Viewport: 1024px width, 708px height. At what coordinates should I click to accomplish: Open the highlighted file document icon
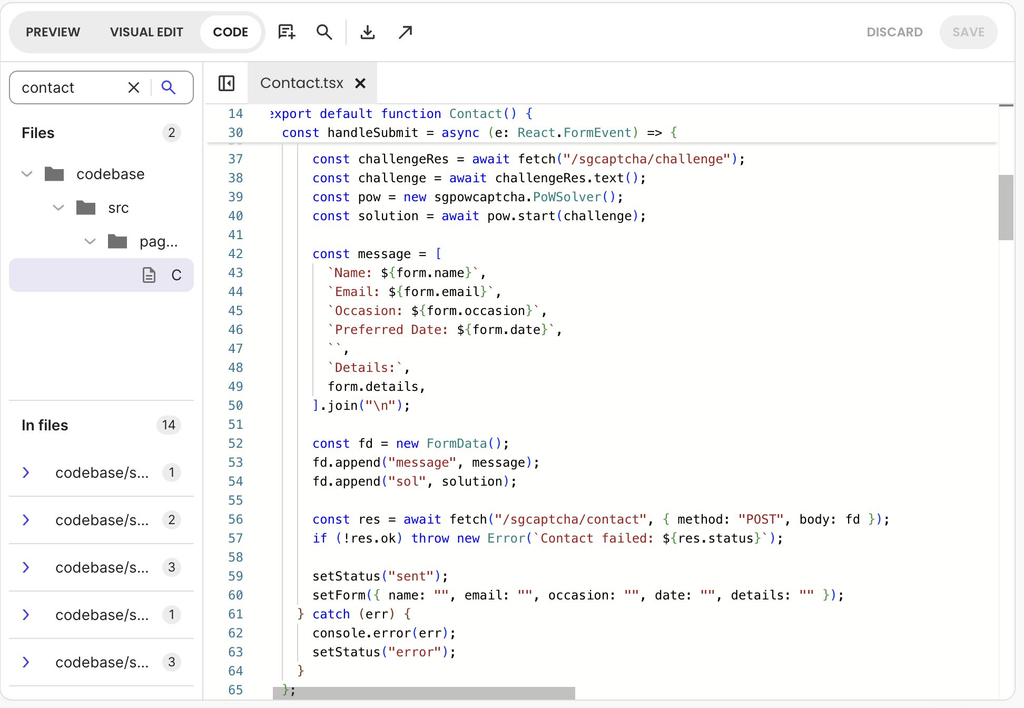149,275
